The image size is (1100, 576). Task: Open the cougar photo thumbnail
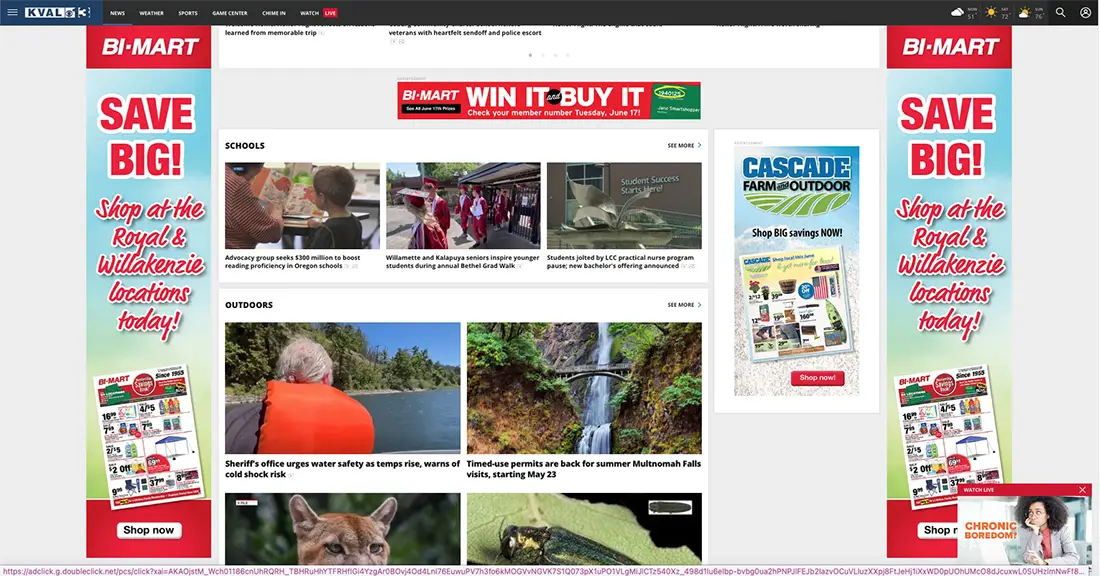point(342,529)
